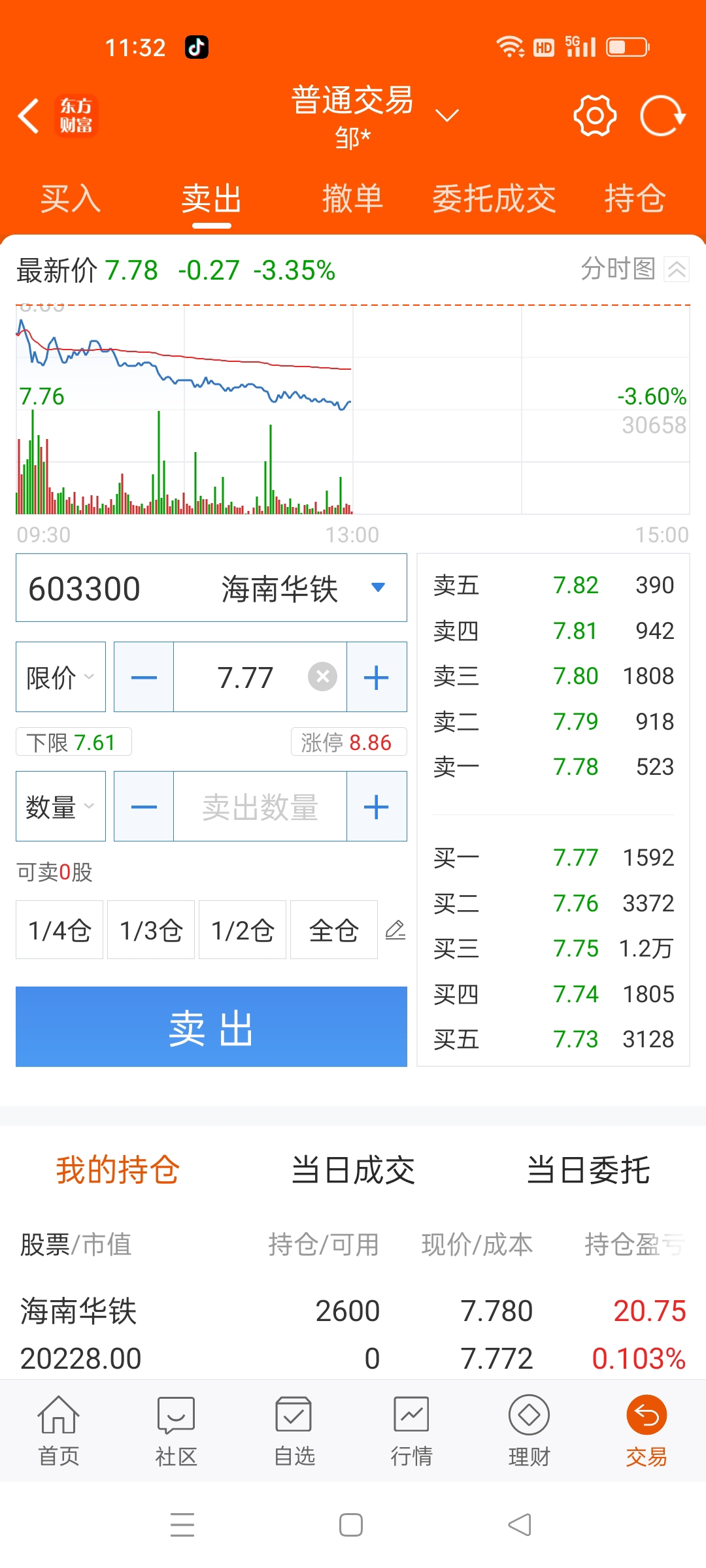The height and width of the screenshot is (1568, 706).
Task: Choose the 1/4仓 position button
Action: click(59, 930)
